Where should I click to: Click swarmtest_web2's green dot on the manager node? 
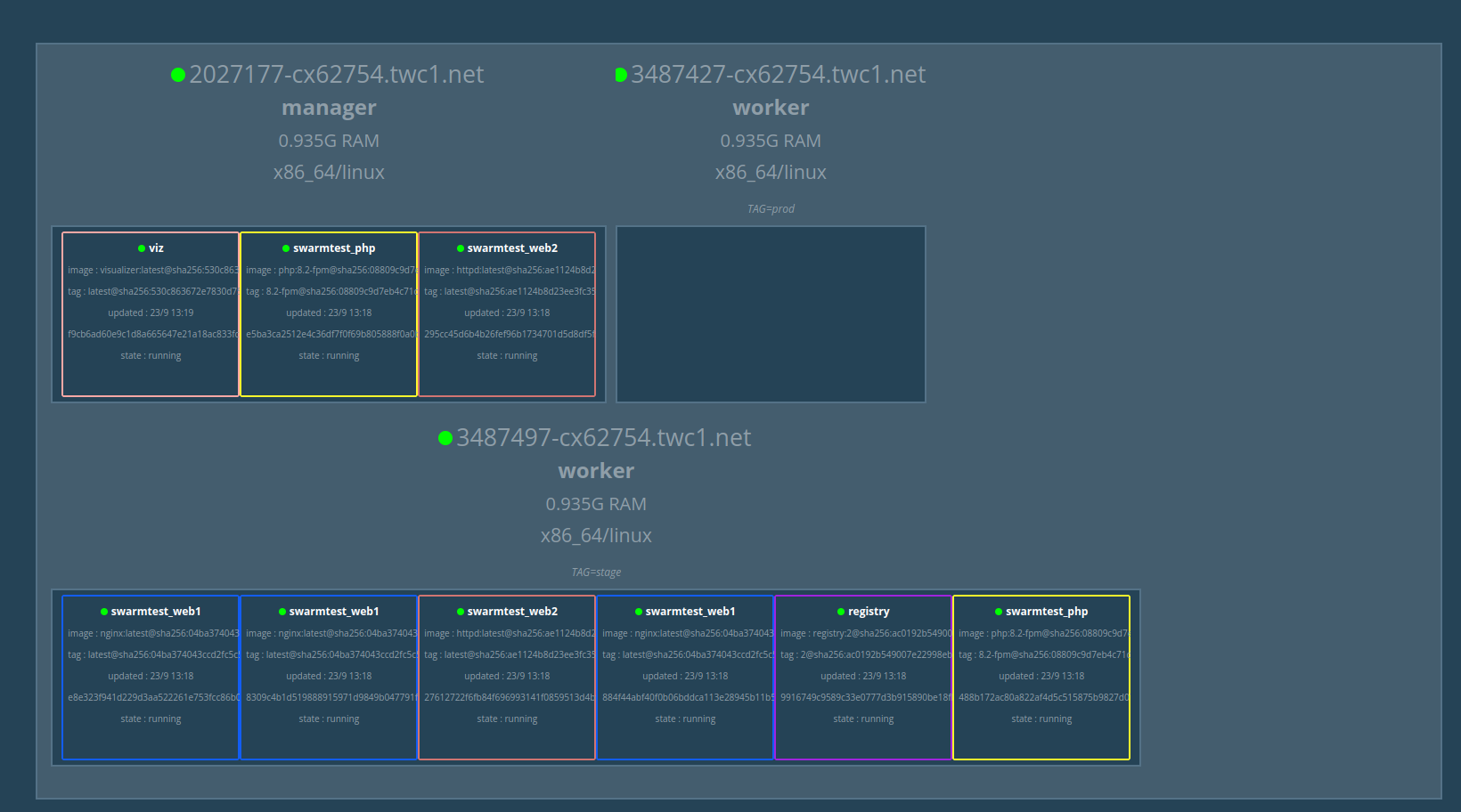[461, 248]
